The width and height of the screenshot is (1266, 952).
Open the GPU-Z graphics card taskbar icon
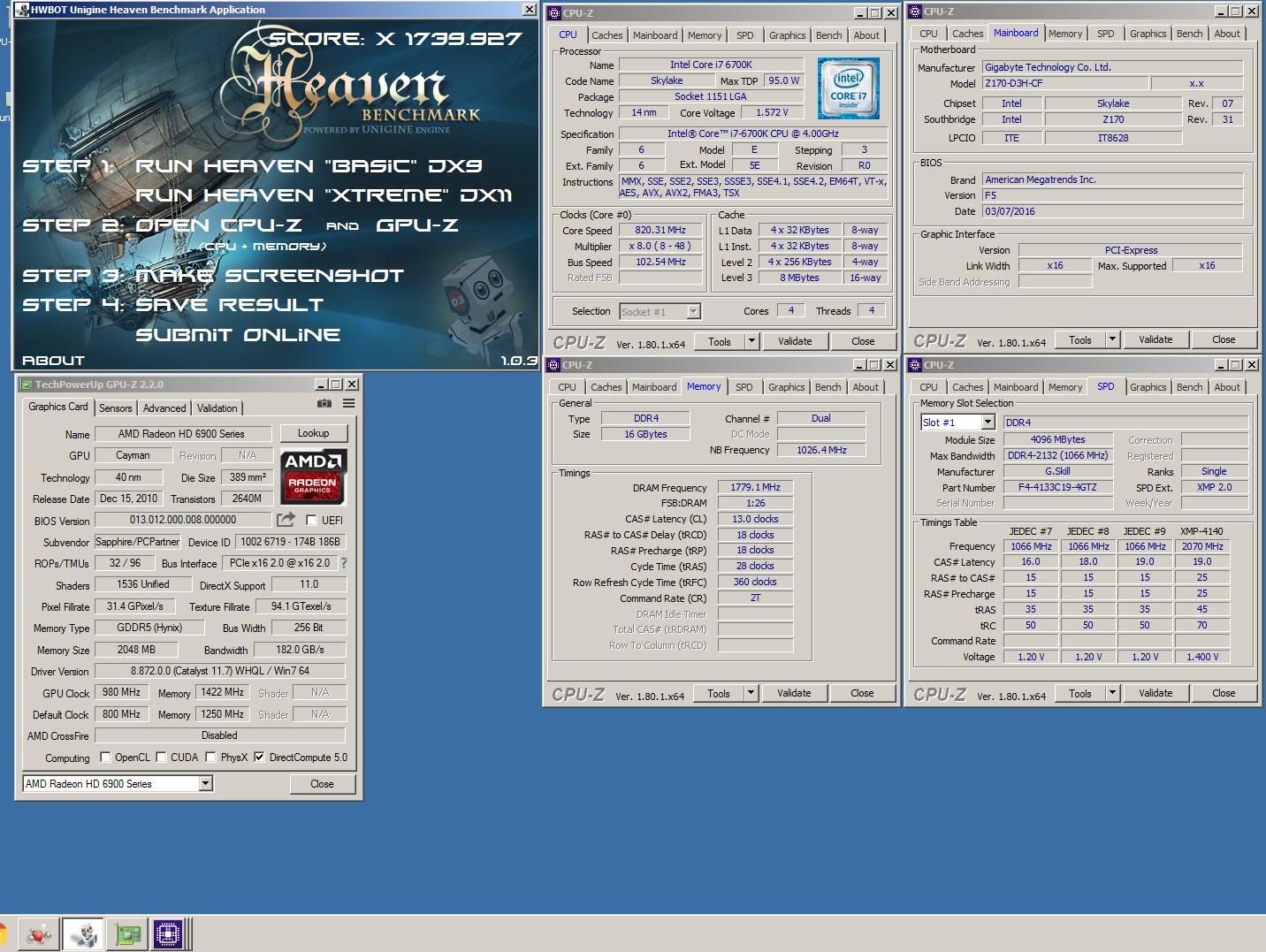127,933
